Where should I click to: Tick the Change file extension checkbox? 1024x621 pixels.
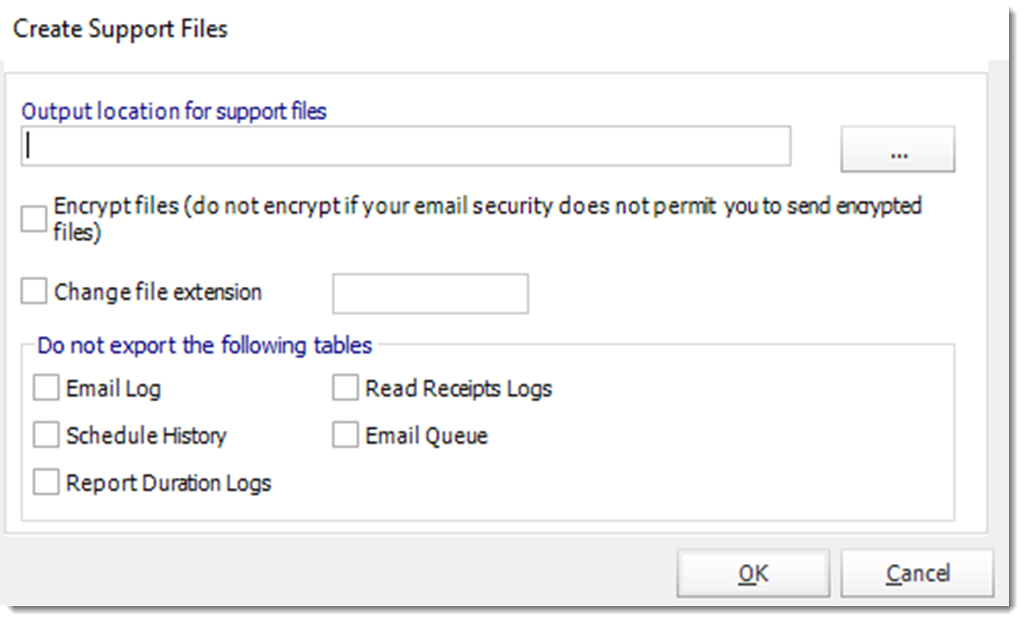pyautogui.click(x=33, y=291)
